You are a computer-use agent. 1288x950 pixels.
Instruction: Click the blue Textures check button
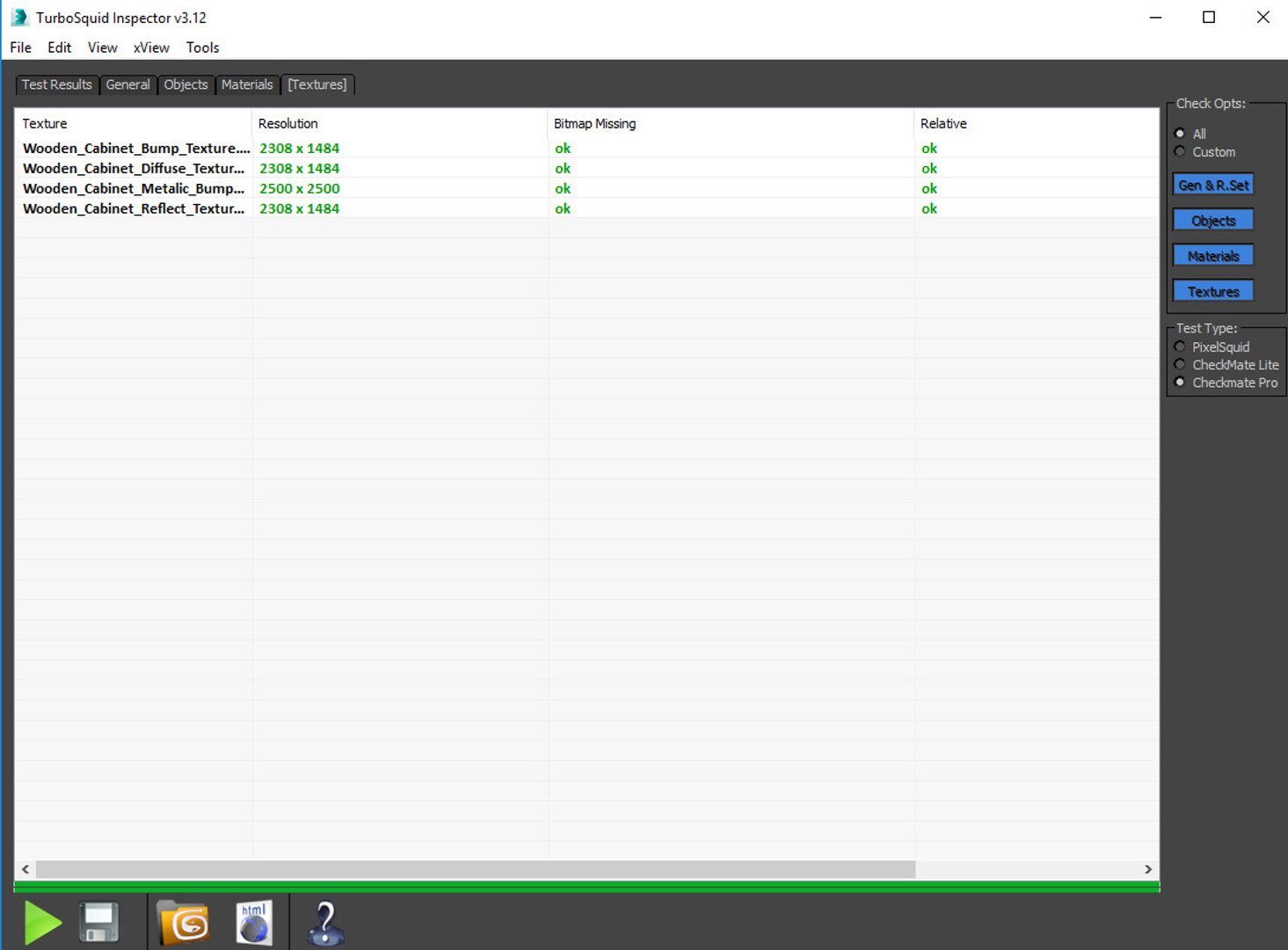pos(1213,291)
